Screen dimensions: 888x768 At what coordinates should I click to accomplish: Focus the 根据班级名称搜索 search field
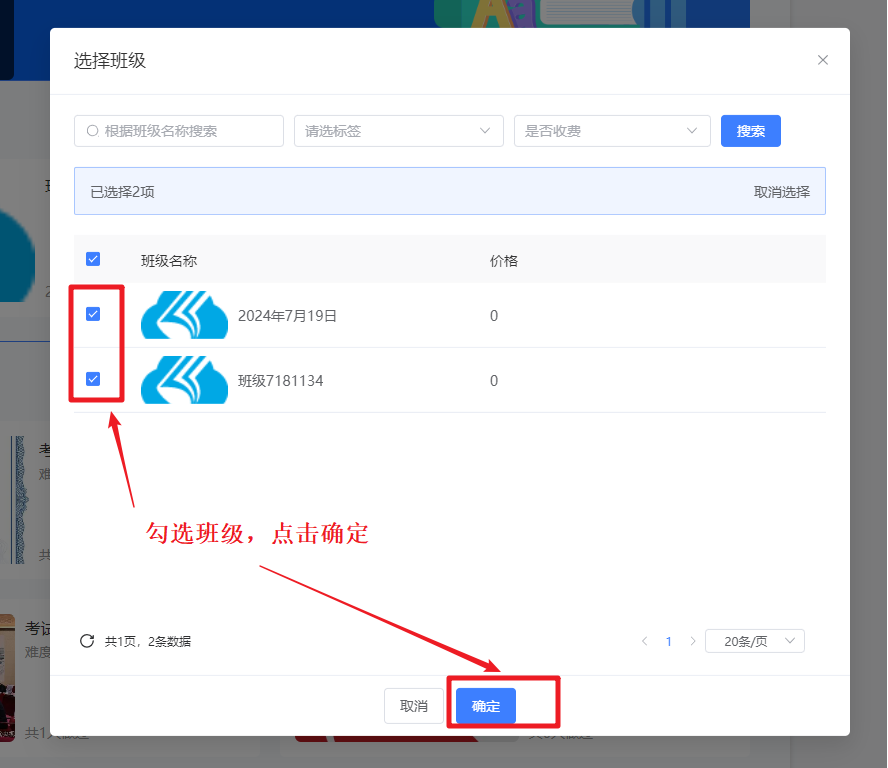tap(178, 131)
